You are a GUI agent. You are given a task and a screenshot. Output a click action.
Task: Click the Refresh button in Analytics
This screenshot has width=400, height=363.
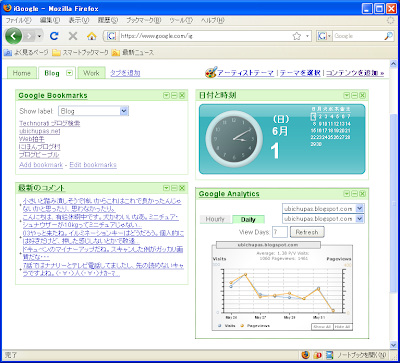[x=307, y=232]
